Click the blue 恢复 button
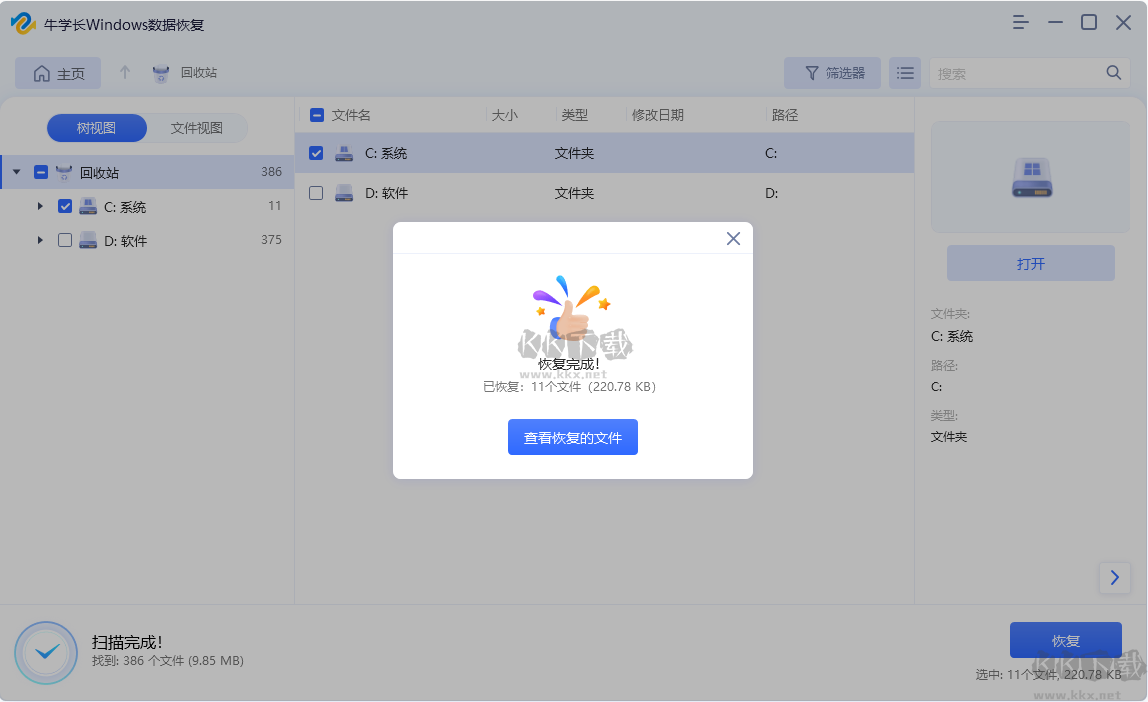 [1065, 641]
